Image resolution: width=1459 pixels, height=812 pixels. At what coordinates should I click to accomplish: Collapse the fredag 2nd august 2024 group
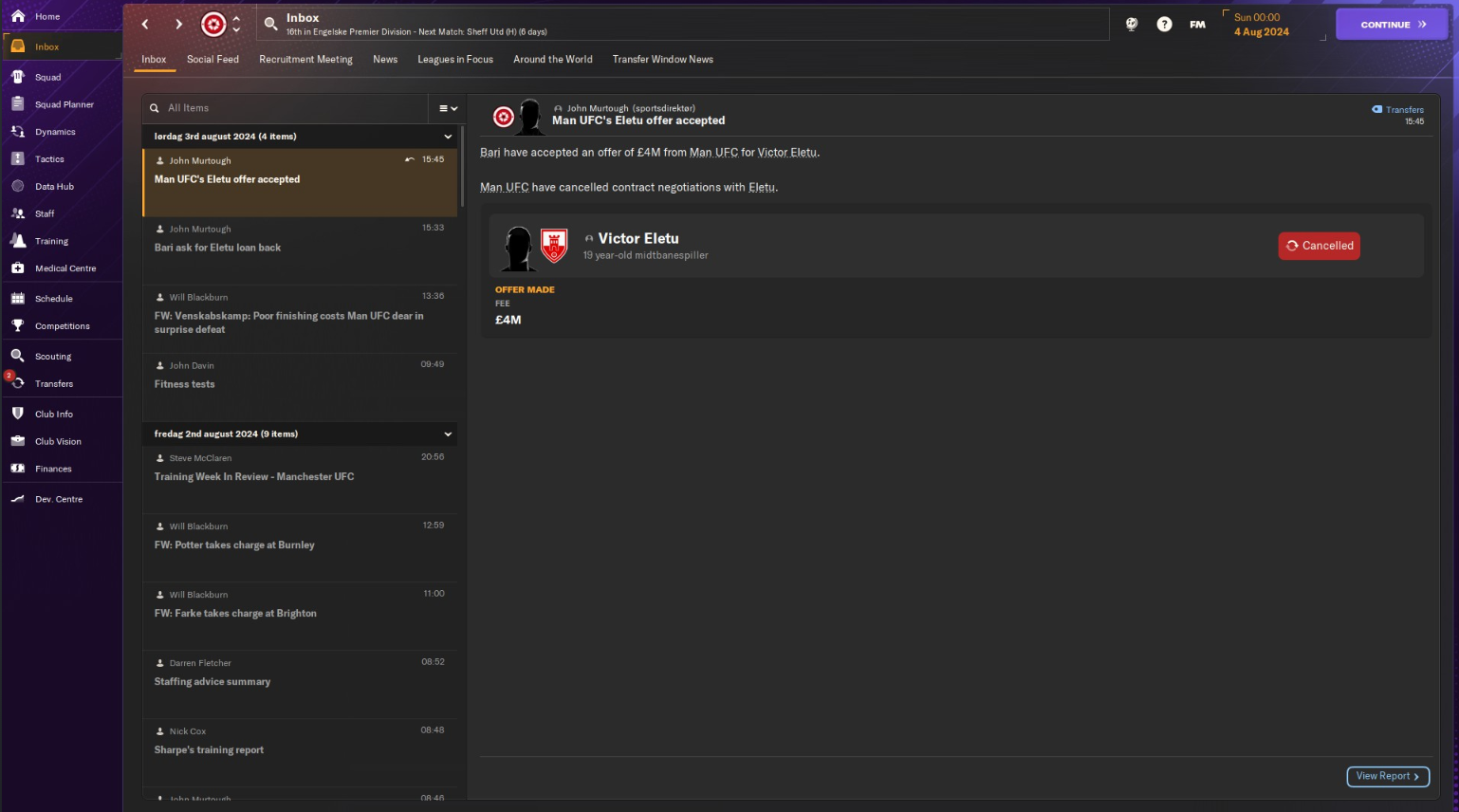point(448,434)
